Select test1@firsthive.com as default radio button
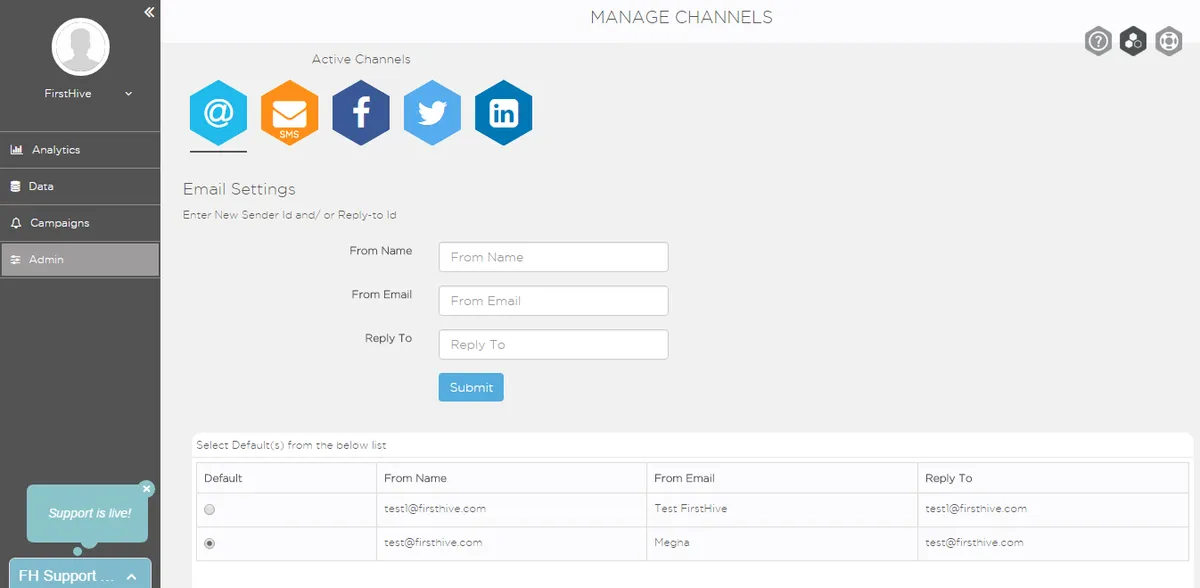The height and width of the screenshot is (588, 1200). click(x=209, y=509)
